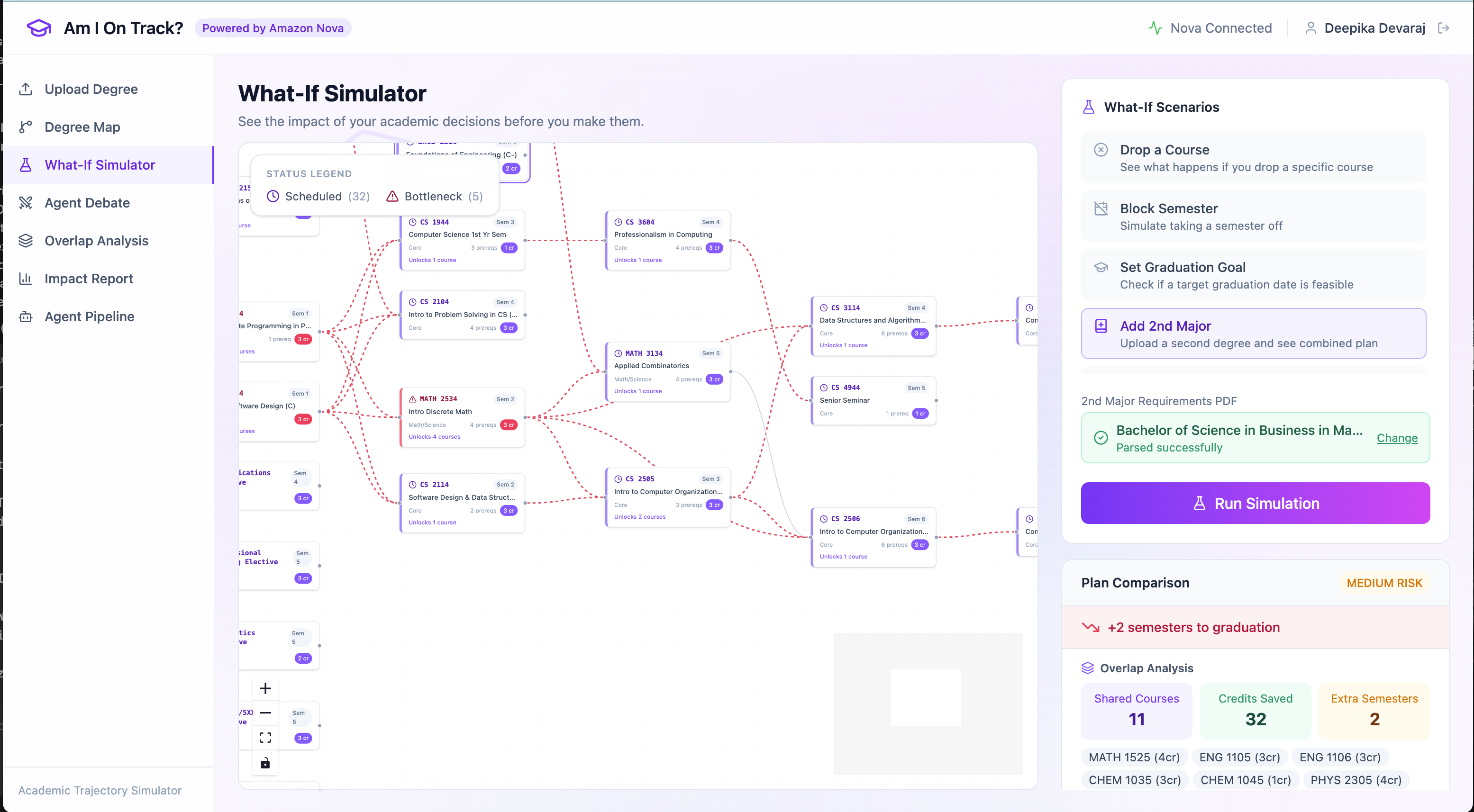Click the graph minimap viewport
Image resolution: width=1474 pixels, height=812 pixels.
(x=925, y=697)
